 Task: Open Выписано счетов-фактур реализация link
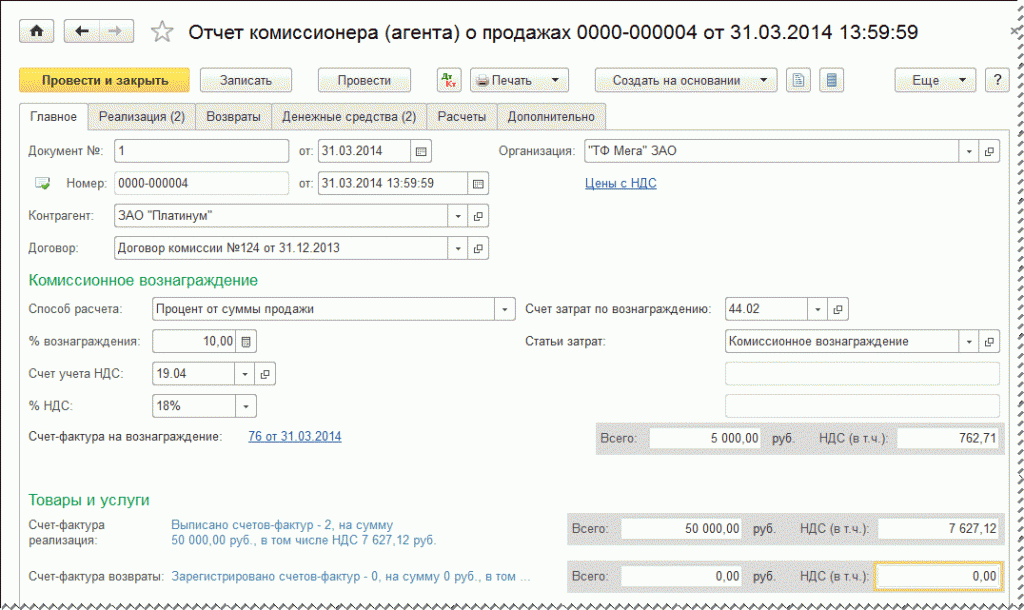pos(304,532)
